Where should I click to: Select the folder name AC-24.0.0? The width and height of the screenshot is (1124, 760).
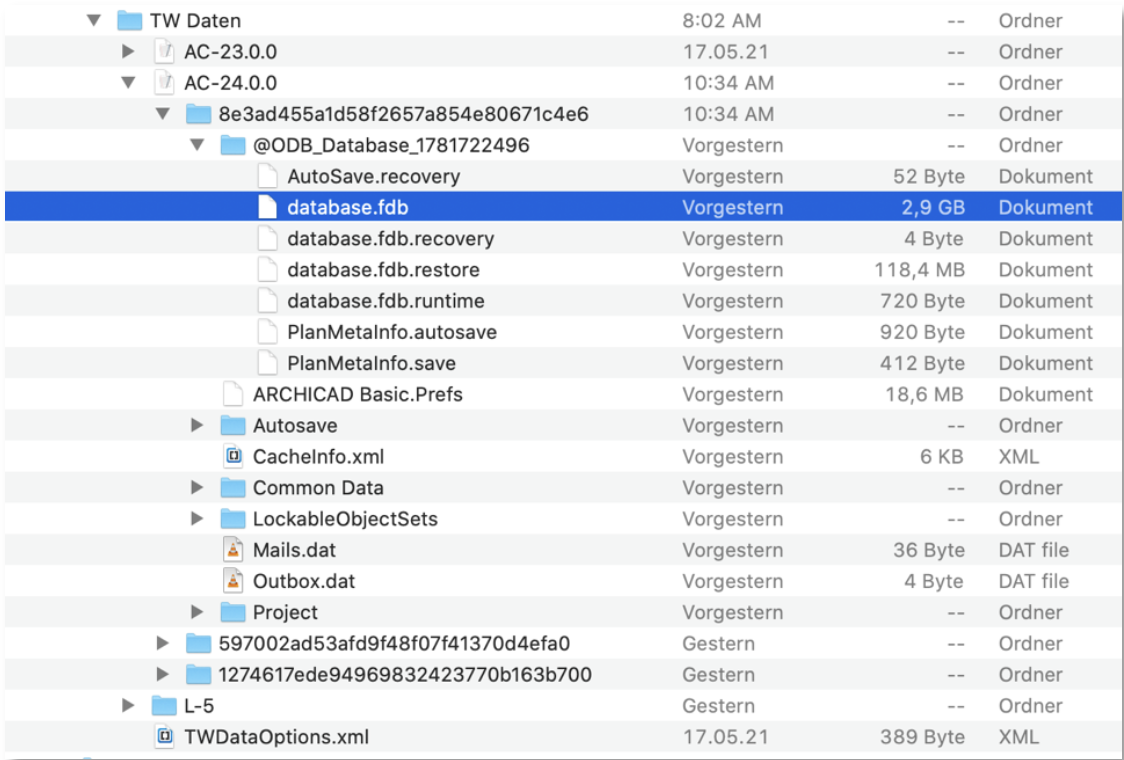coord(230,83)
